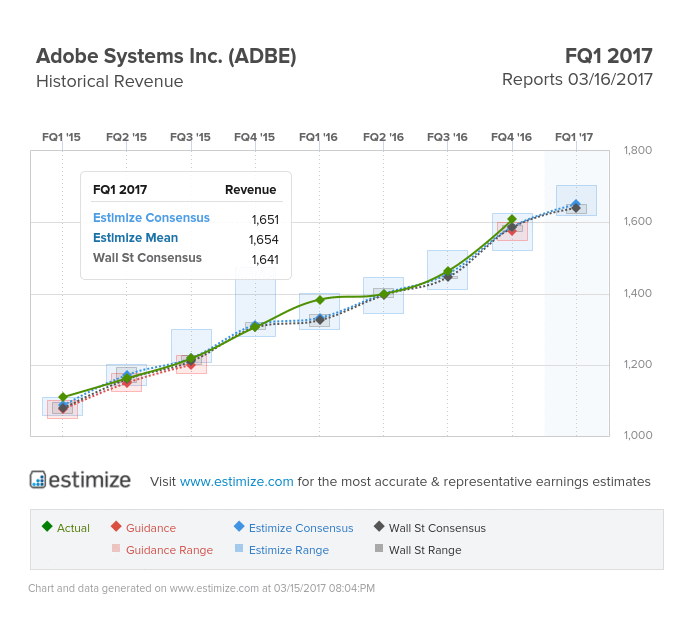The width and height of the screenshot is (685, 620).
Task: Click the FQ1 '15 axis label
Action: (x=61, y=137)
